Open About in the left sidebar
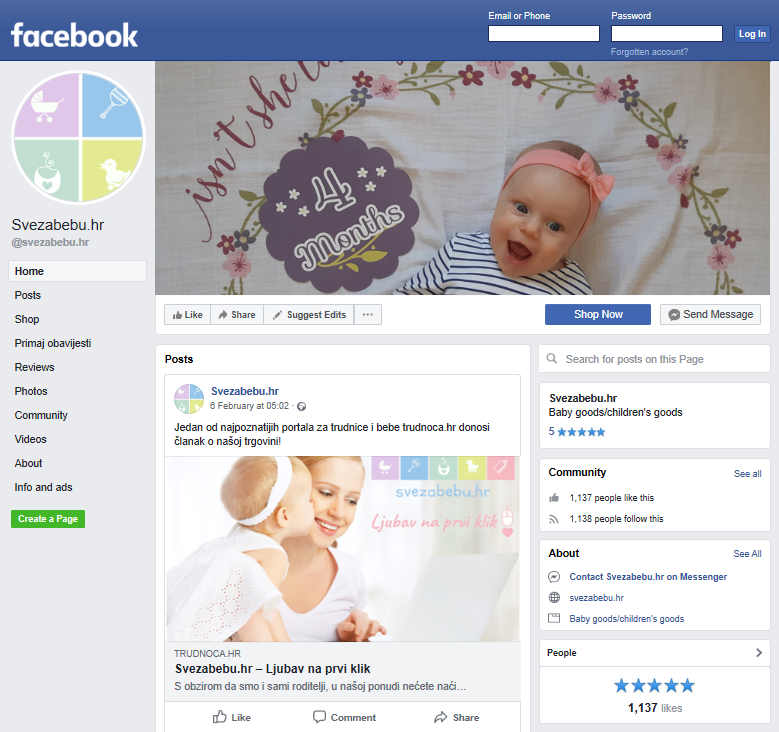The height and width of the screenshot is (732, 779). point(28,463)
